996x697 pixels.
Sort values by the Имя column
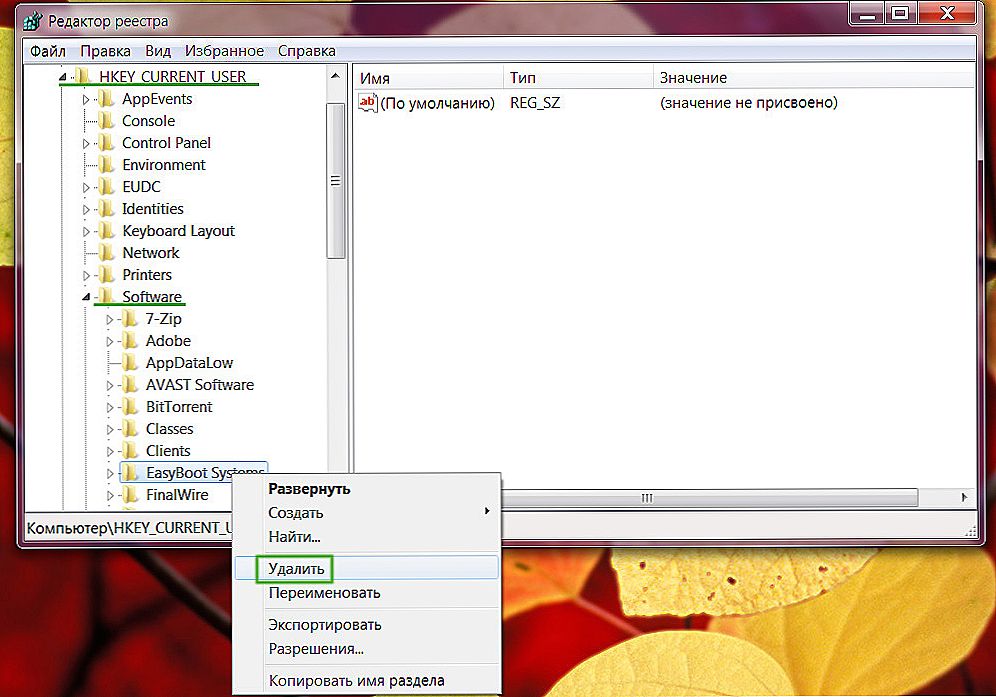tap(428, 78)
